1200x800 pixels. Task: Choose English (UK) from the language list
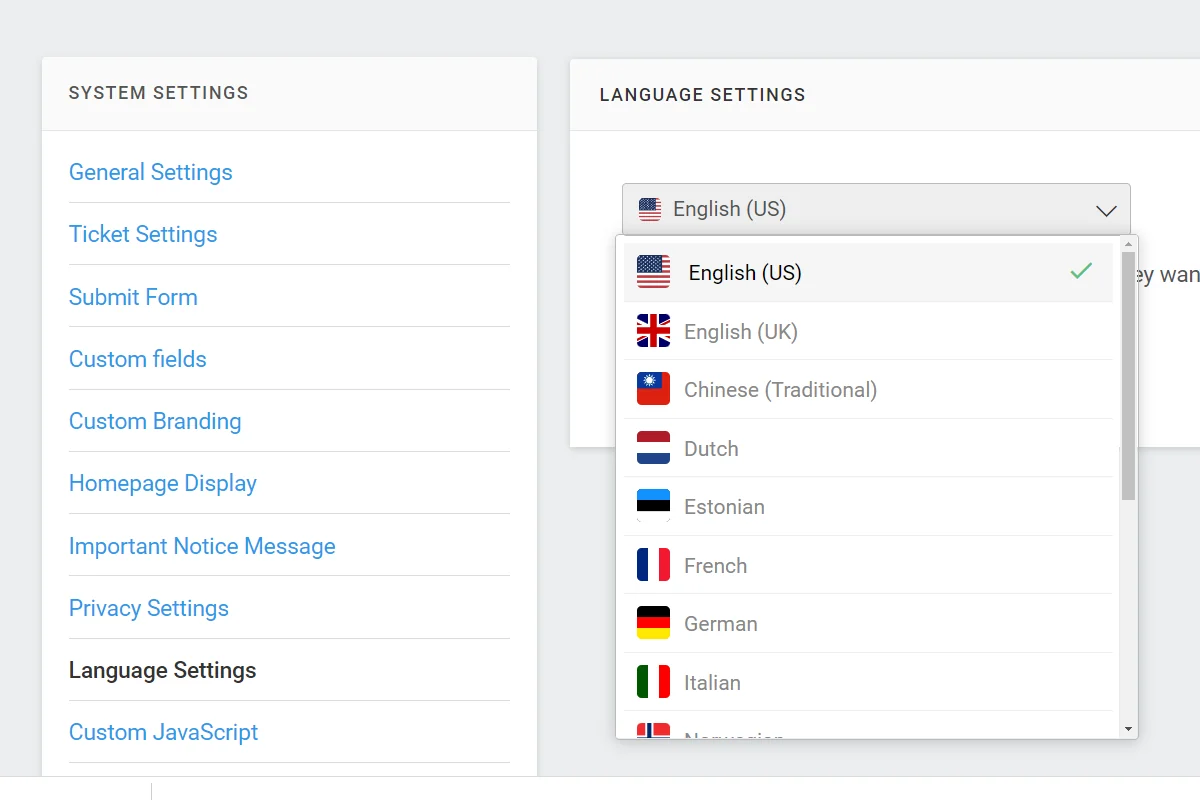click(868, 331)
